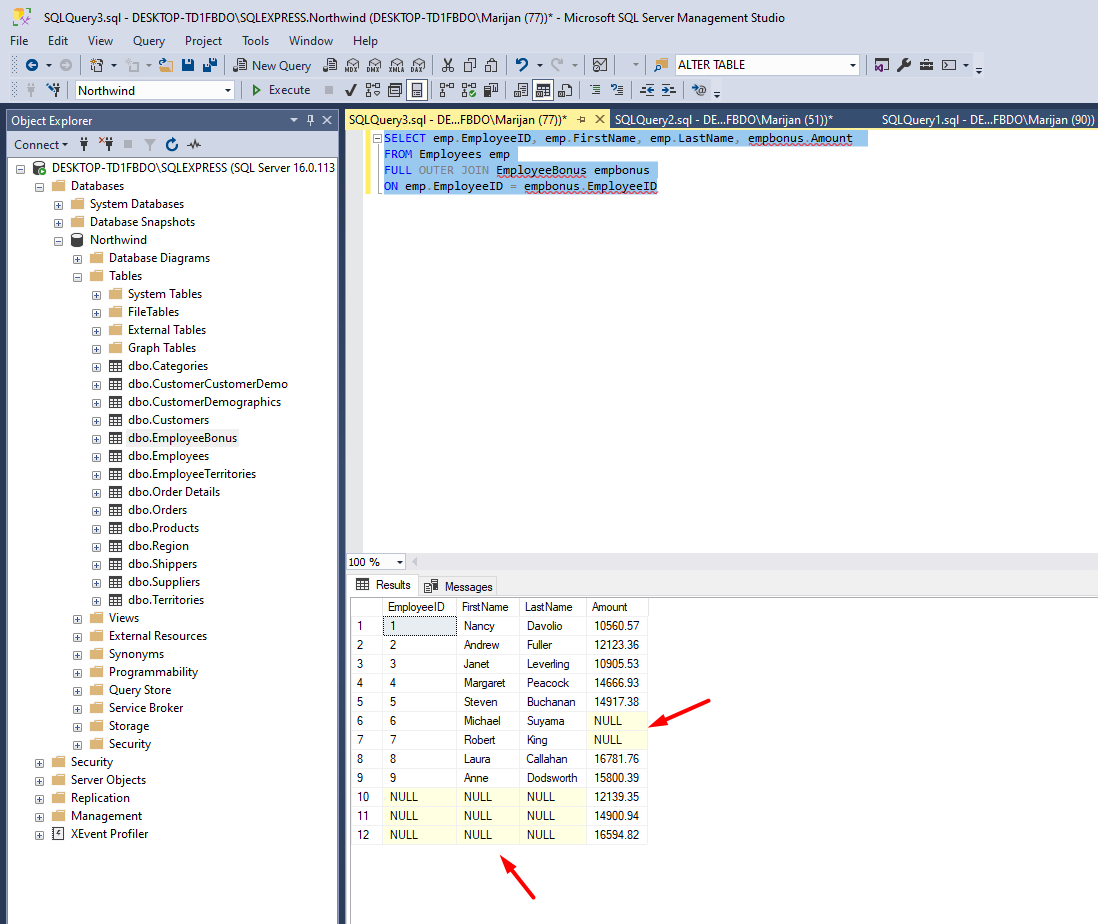This screenshot has width=1098, height=924.
Task: Click the New Query button
Action: (272, 65)
